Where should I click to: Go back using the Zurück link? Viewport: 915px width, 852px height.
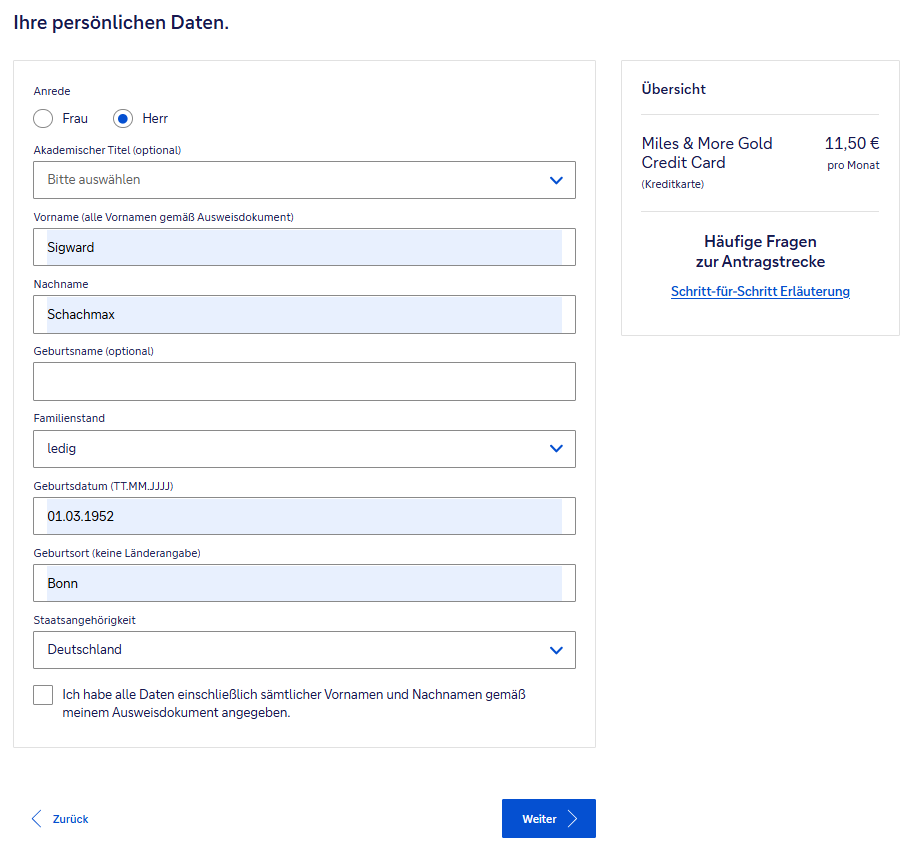coord(70,819)
